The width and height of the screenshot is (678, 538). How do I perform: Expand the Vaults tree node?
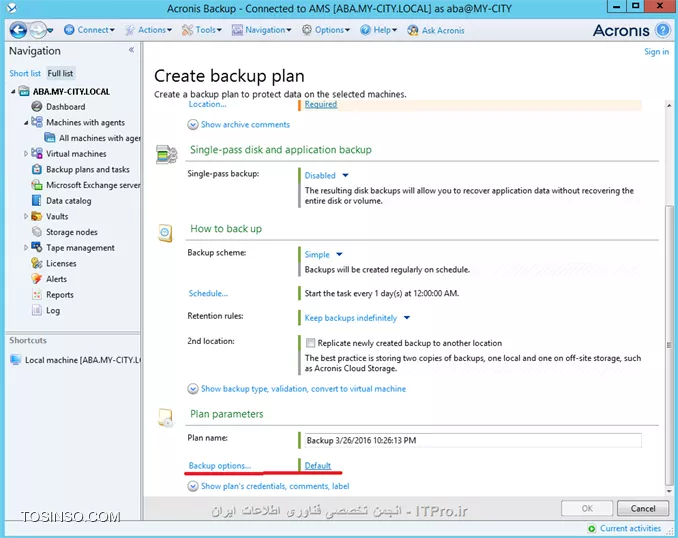coord(26,216)
